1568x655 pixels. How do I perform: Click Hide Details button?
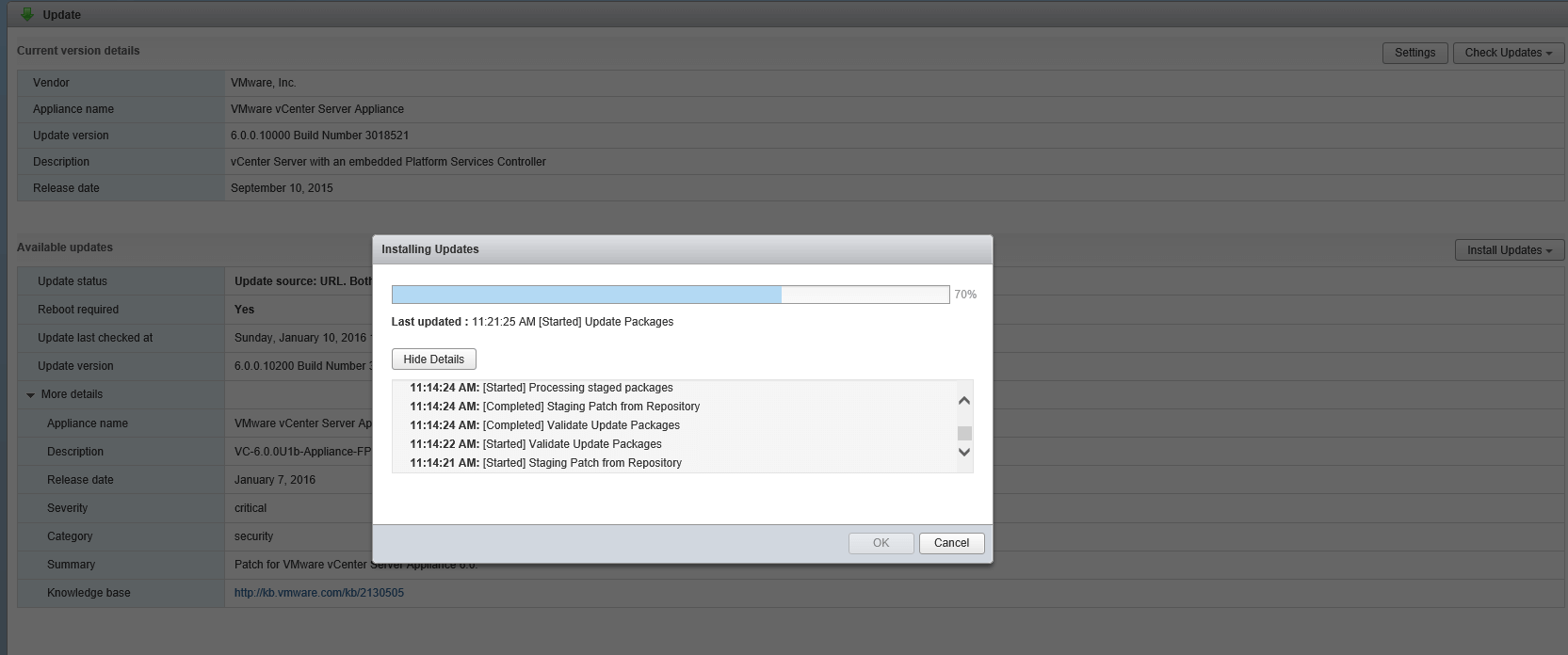tap(434, 359)
